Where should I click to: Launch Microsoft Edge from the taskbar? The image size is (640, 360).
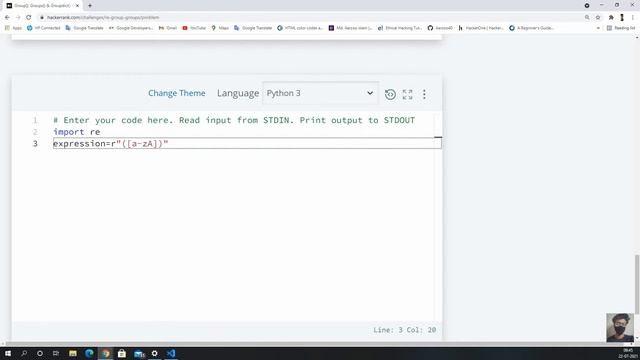coord(89,353)
